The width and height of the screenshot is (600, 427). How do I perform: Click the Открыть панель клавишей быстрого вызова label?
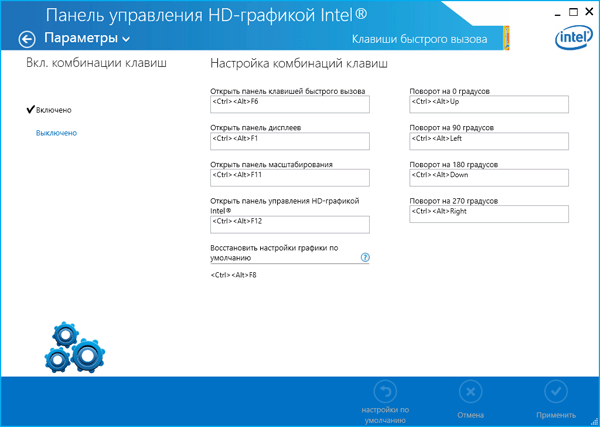click(287, 91)
